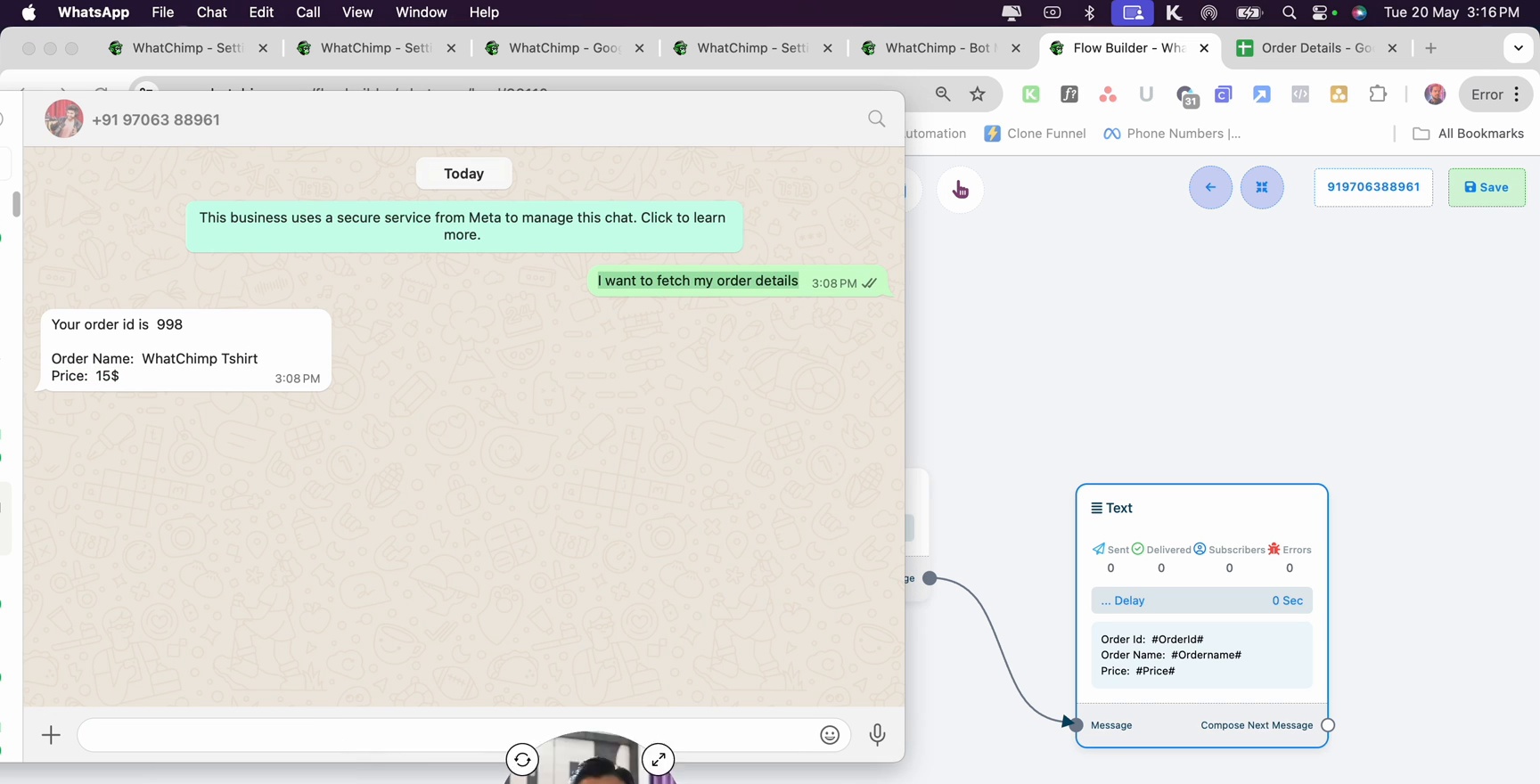Open the emoji picker in WhatsApp
The width and height of the screenshot is (1540, 784).
point(830,735)
